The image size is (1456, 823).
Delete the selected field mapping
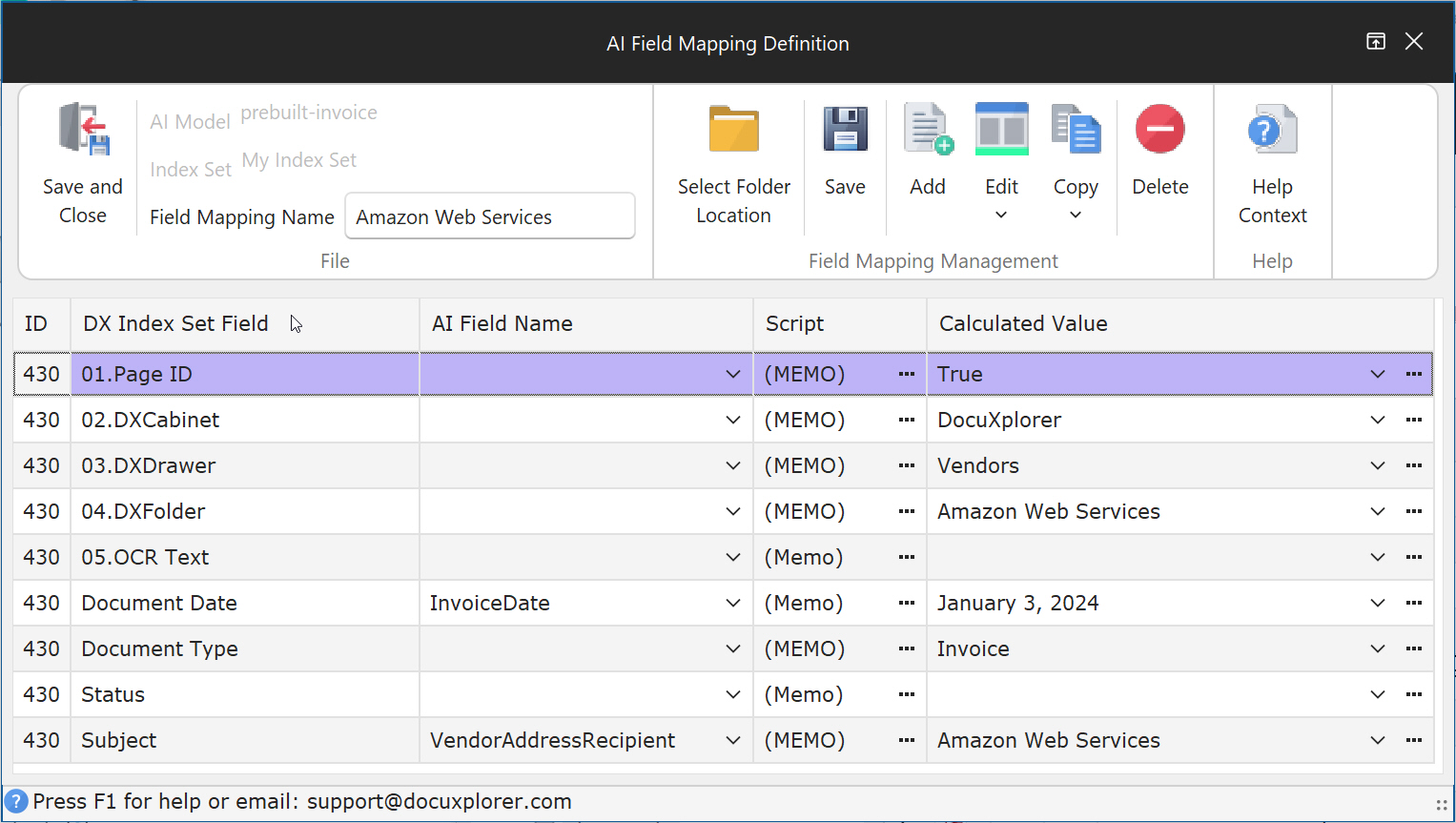1159,130
